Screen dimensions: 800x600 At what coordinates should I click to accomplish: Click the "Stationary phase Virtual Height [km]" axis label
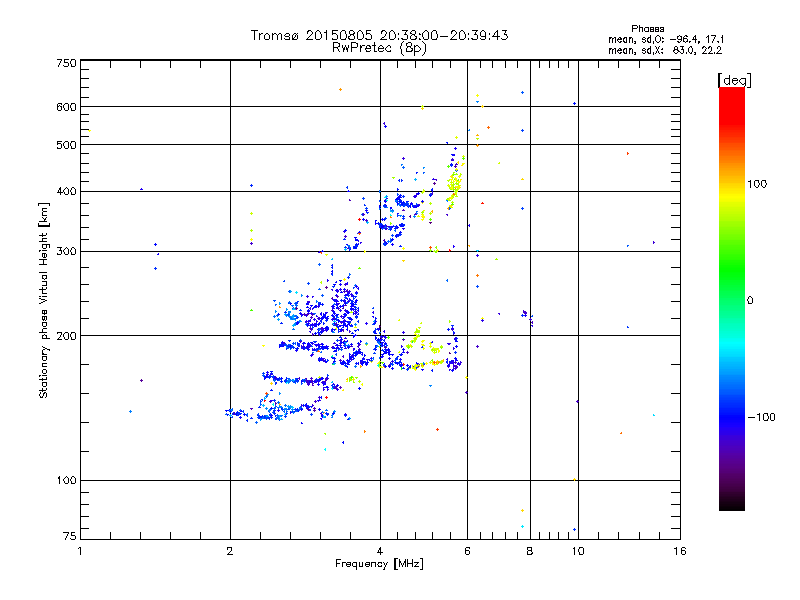(x=44, y=300)
